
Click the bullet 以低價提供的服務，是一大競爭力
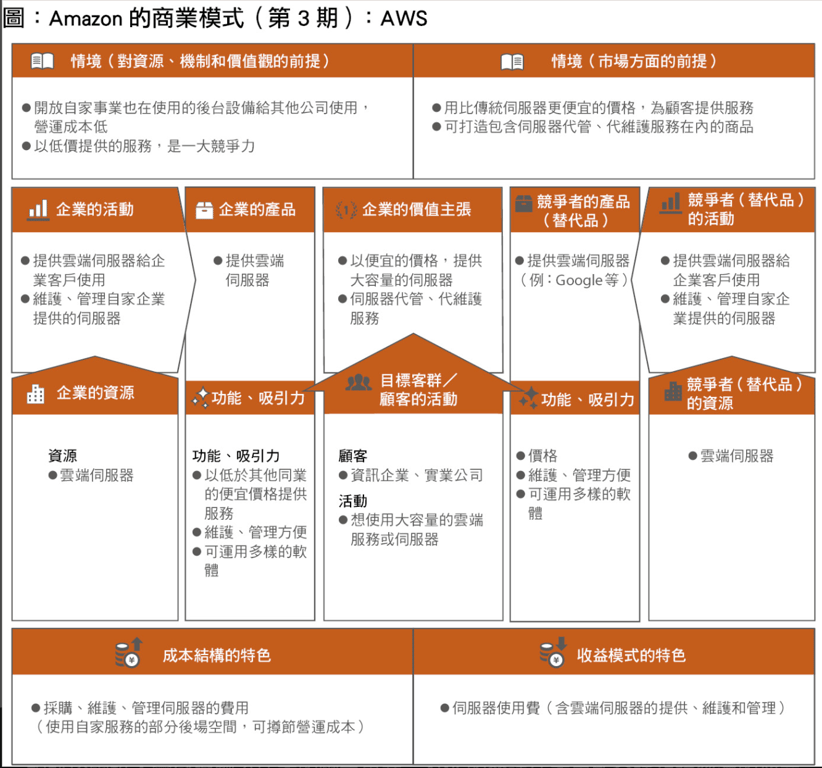138,146
